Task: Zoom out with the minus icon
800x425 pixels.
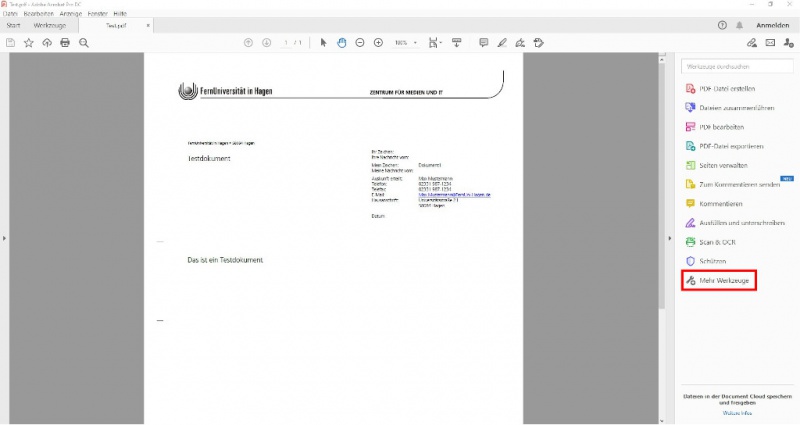Action: (360, 43)
